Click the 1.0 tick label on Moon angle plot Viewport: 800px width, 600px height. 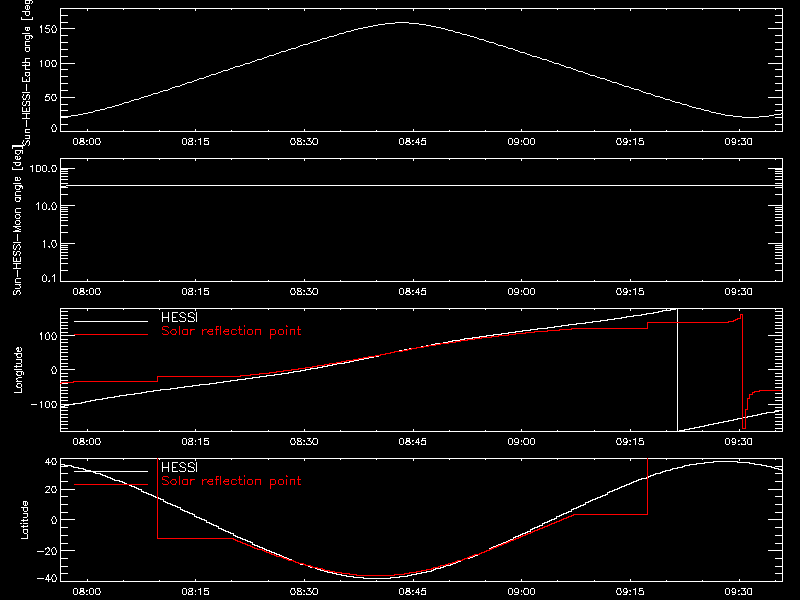click(48, 244)
